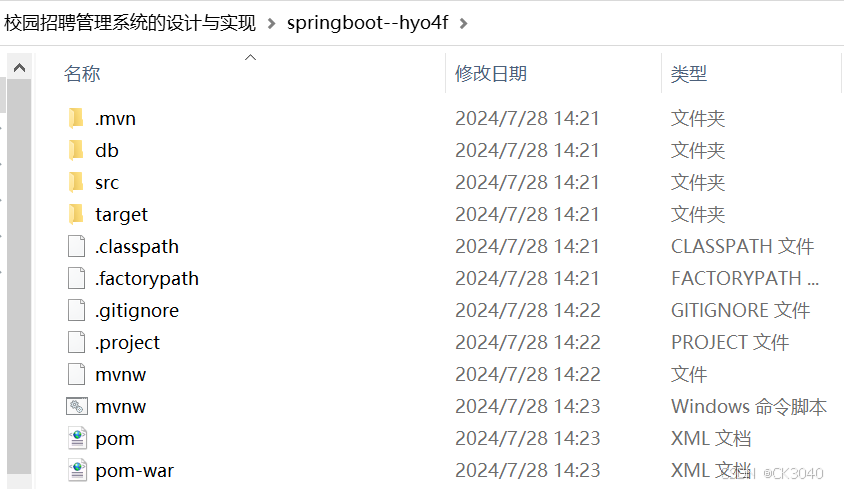
Task: Click the pom XML document icon
Action: click(x=77, y=438)
